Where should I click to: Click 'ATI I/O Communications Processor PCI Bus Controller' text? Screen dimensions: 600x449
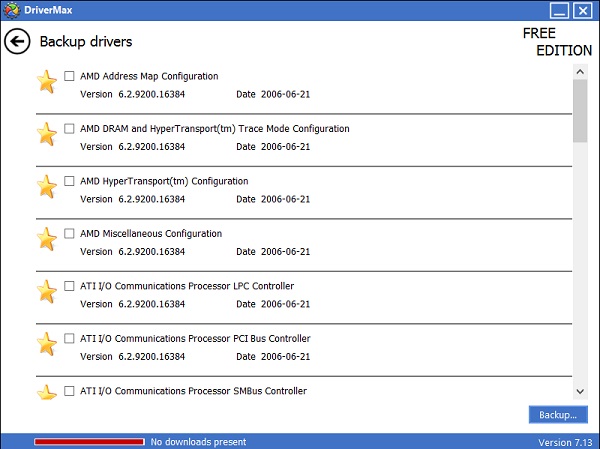pos(195,338)
